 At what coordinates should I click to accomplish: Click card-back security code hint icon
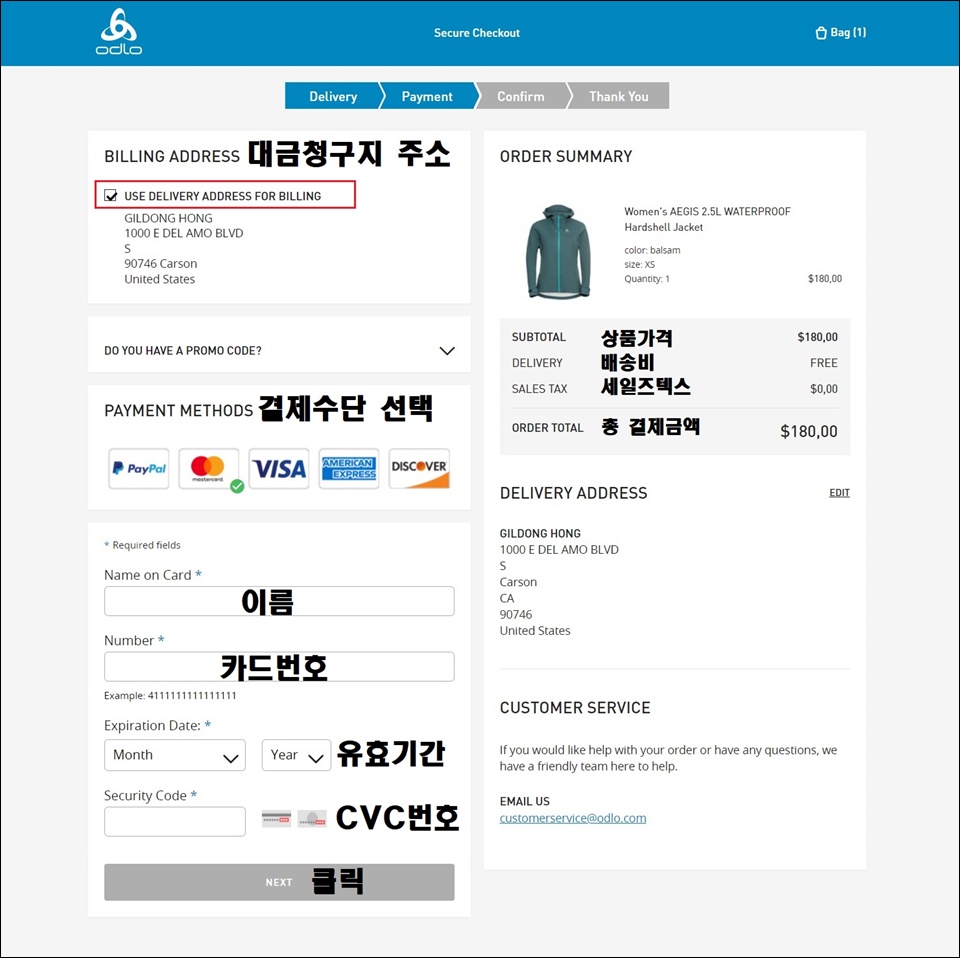(276, 818)
